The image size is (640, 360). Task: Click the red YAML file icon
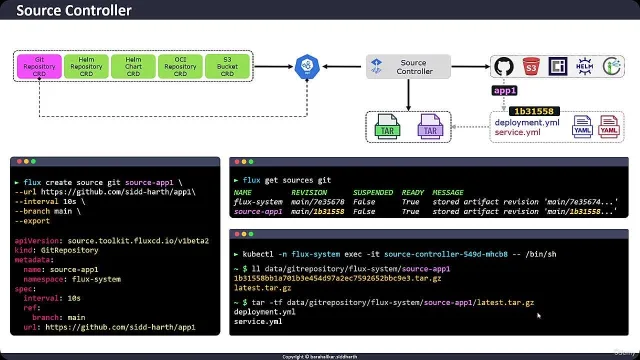point(609,127)
